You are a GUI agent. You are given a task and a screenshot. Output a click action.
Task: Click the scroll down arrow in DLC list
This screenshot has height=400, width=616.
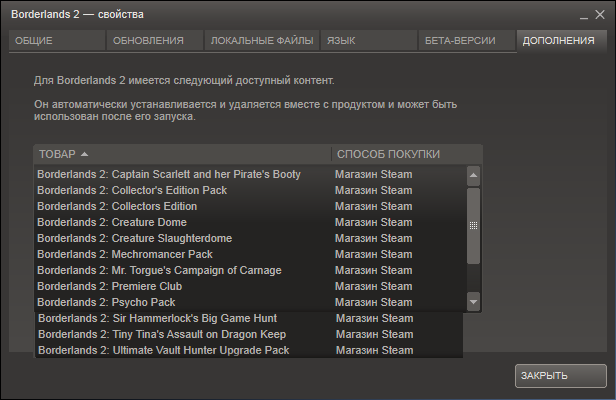[x=474, y=301]
